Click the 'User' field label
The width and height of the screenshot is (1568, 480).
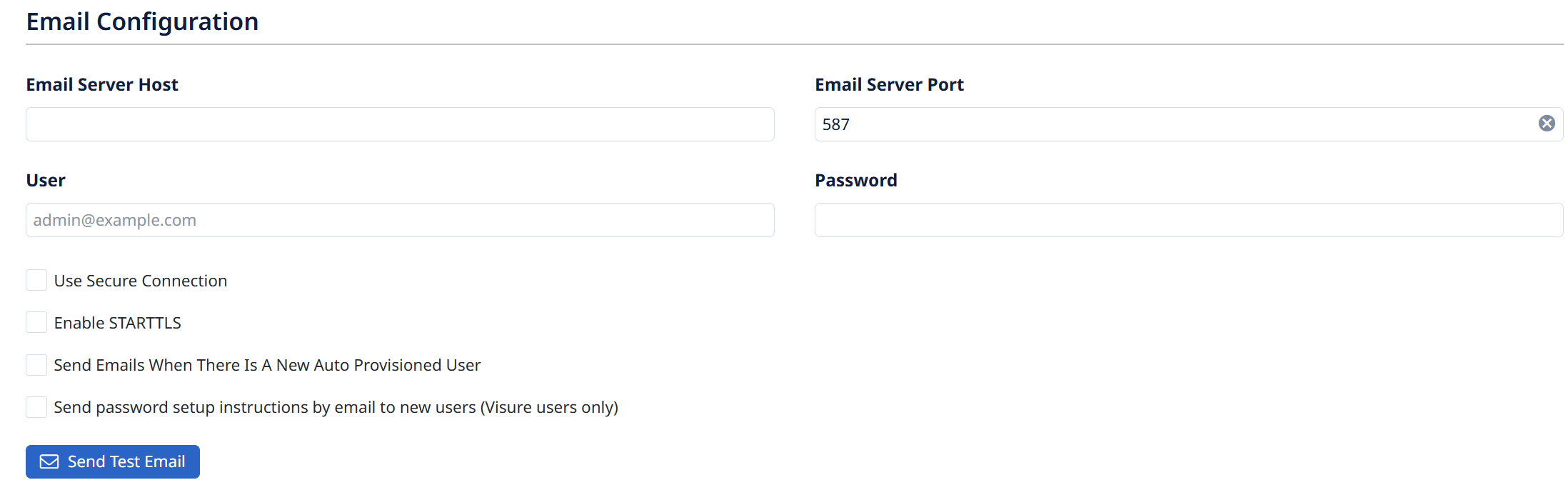(x=46, y=180)
